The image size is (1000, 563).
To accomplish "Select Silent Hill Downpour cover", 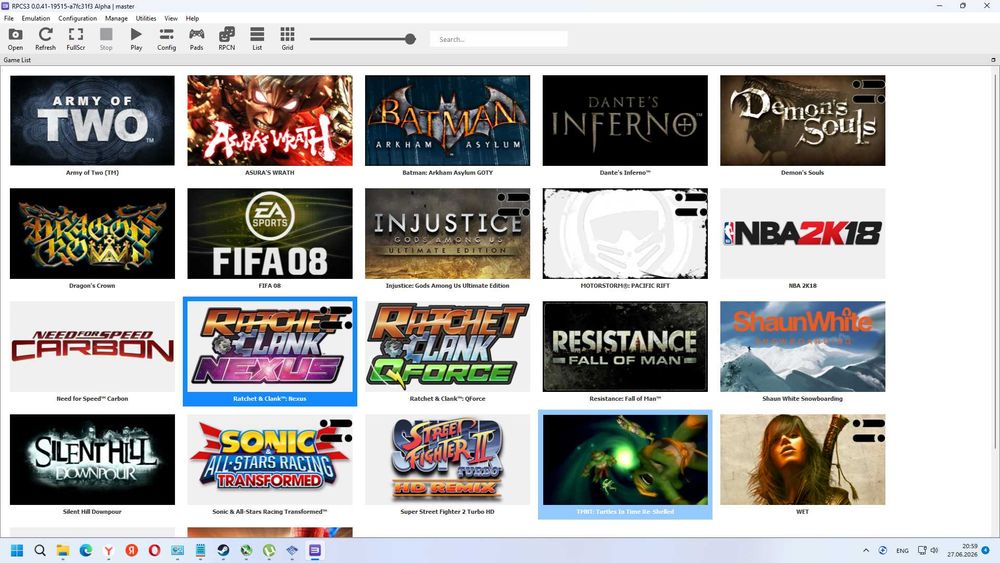I will pyautogui.click(x=92, y=459).
